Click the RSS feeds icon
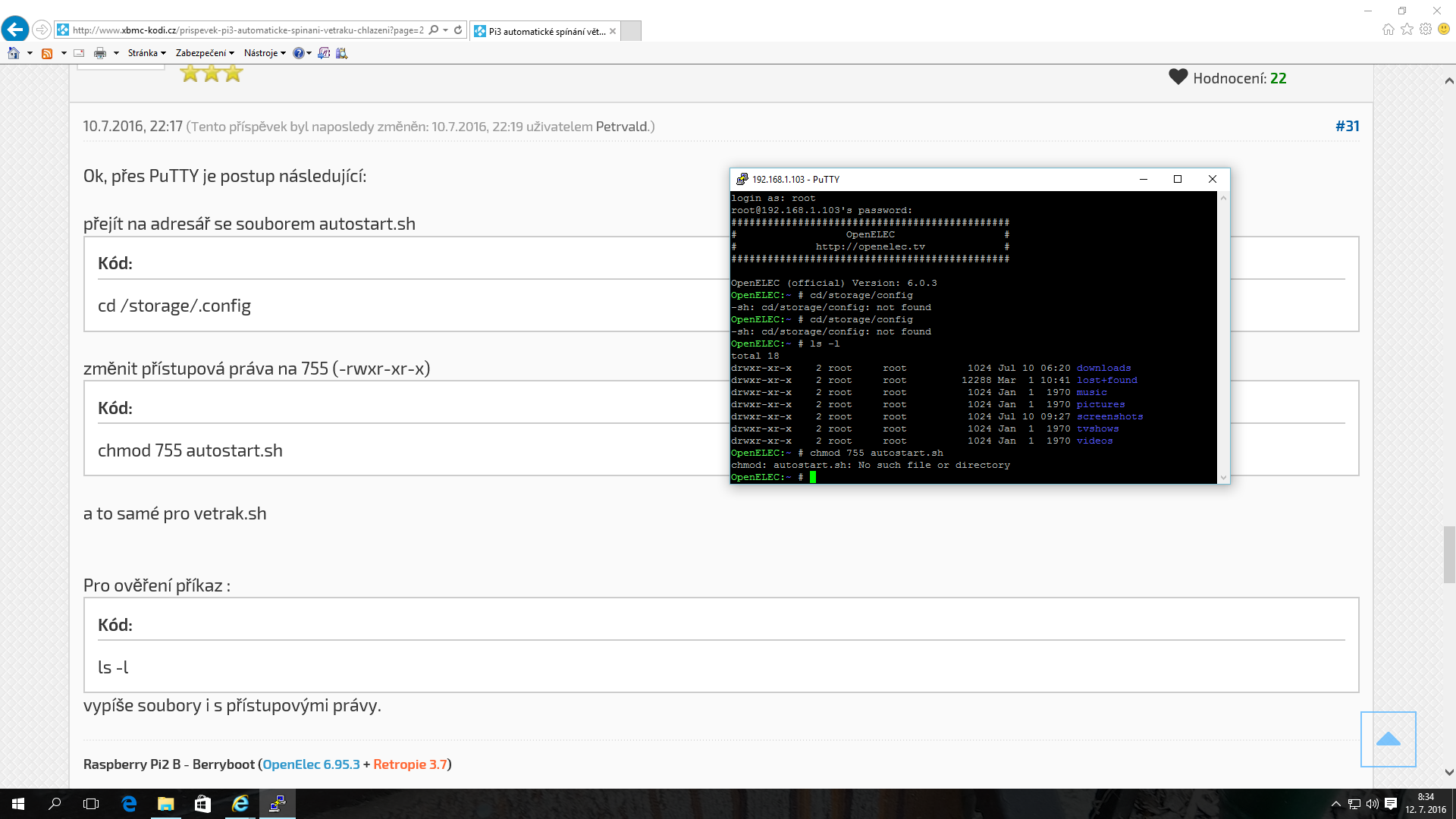Screen dimensions: 1456x819 click(47, 53)
